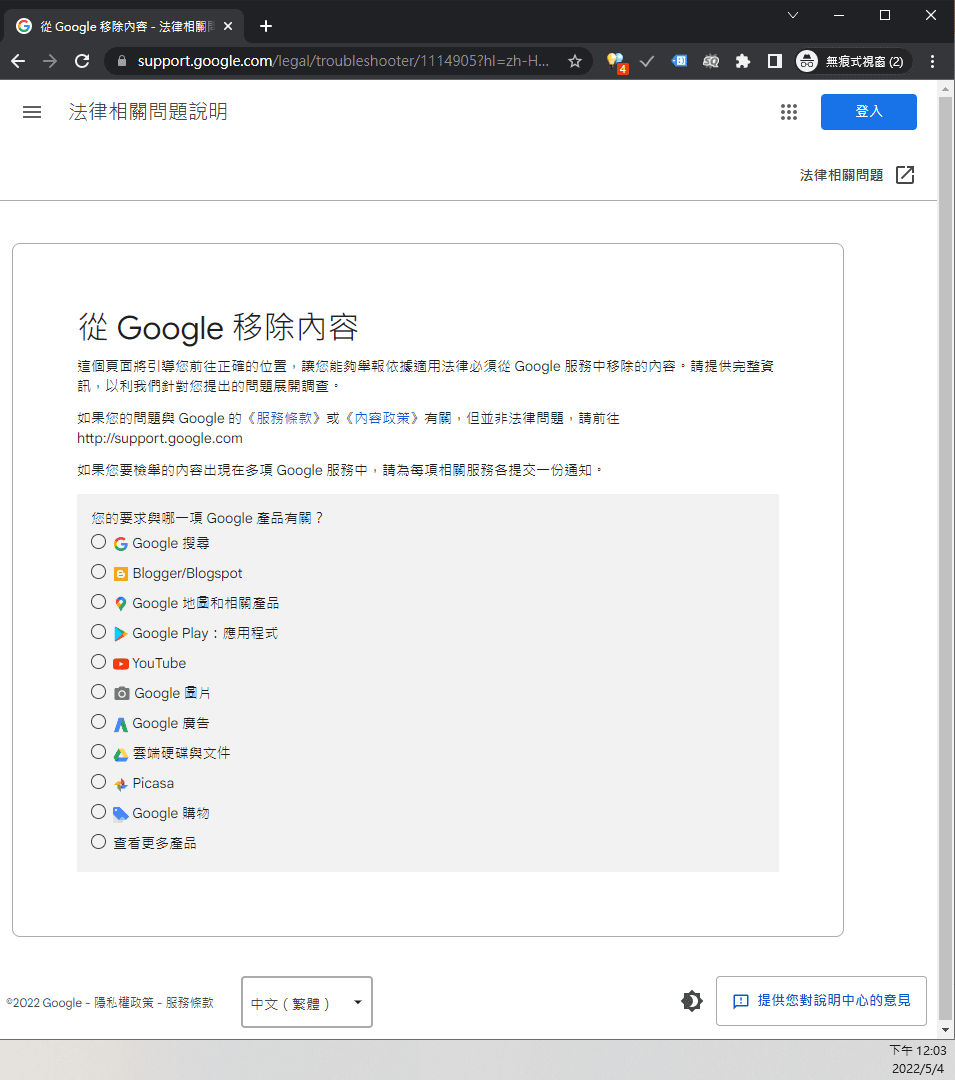
Task: Select the Google 地圖和相關產品 radio button
Action: coord(98,602)
